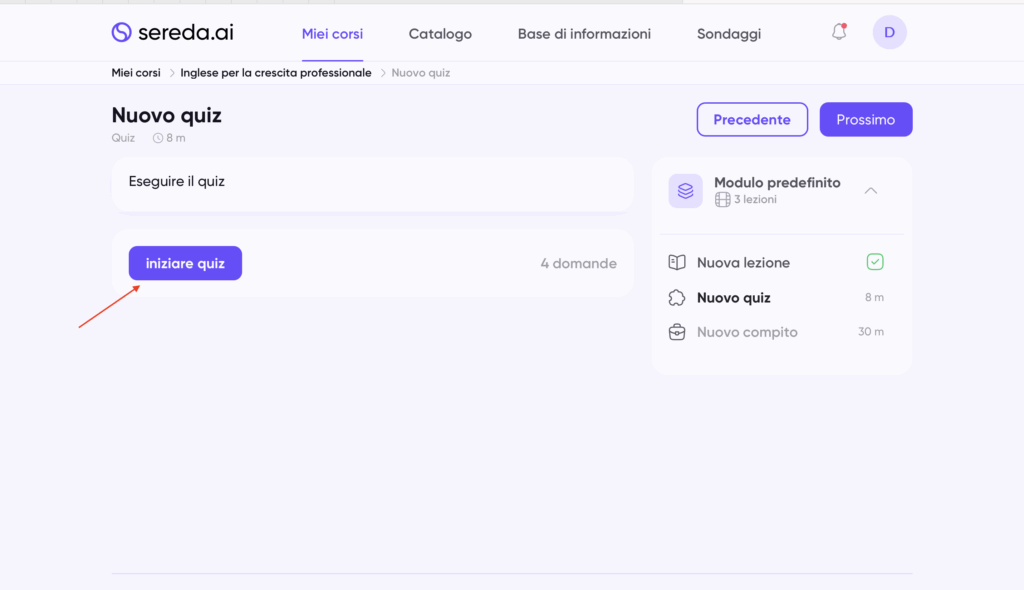
Task: Open the Sondaggi tab
Action: pyautogui.click(x=728, y=34)
